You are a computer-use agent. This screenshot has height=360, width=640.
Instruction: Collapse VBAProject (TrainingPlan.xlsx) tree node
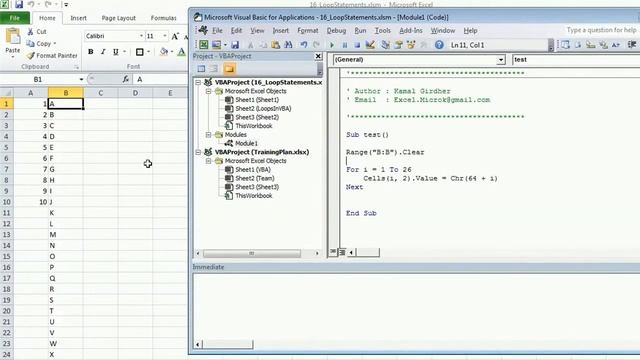(198, 152)
